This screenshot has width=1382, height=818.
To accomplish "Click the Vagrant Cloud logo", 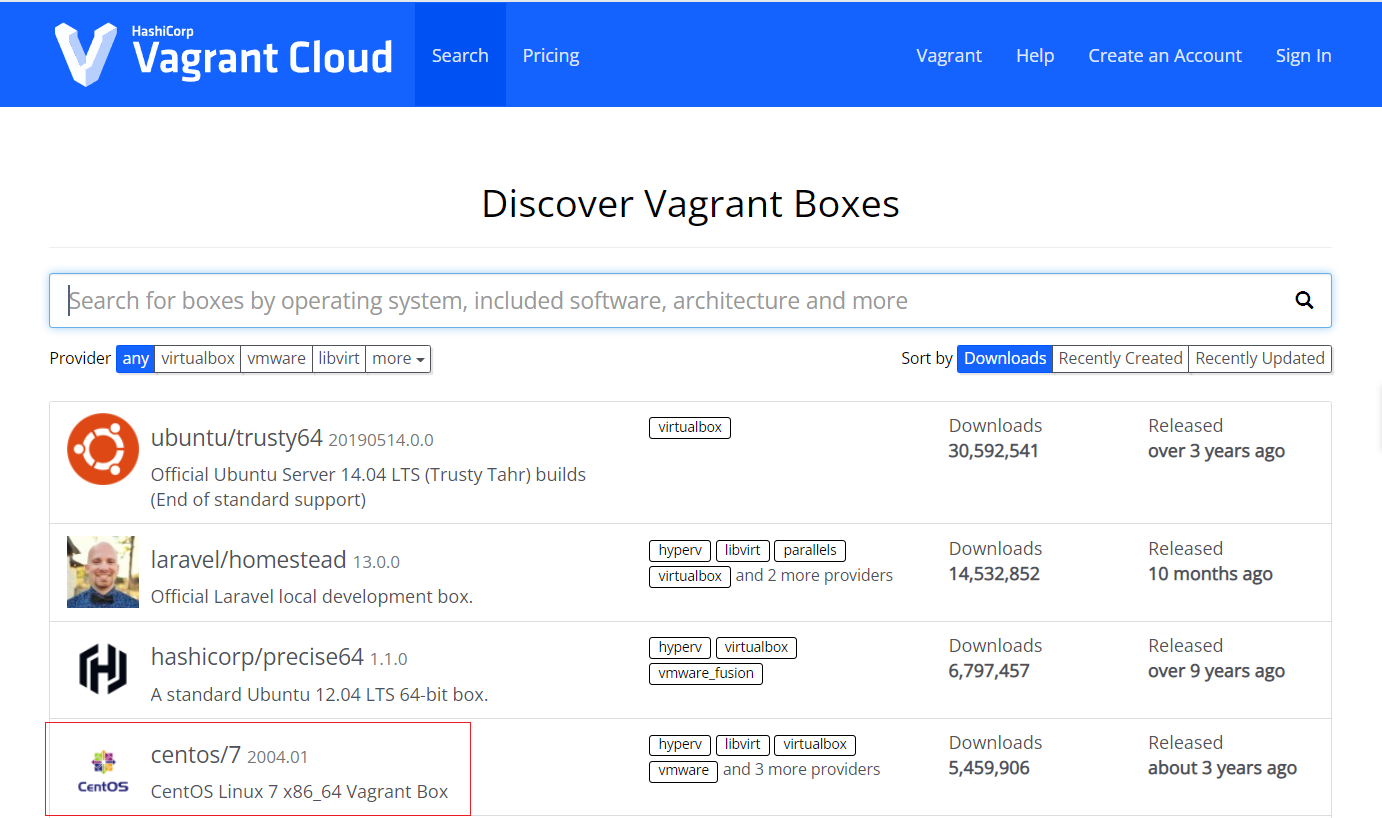I will pyautogui.click(x=224, y=54).
